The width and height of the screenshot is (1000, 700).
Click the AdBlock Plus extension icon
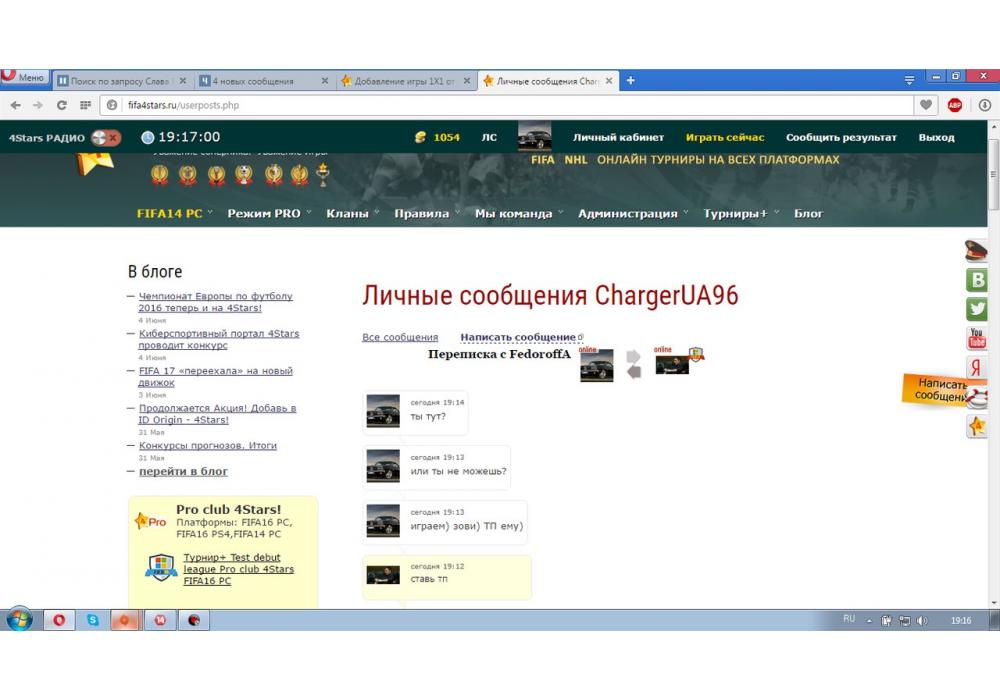coord(955,105)
